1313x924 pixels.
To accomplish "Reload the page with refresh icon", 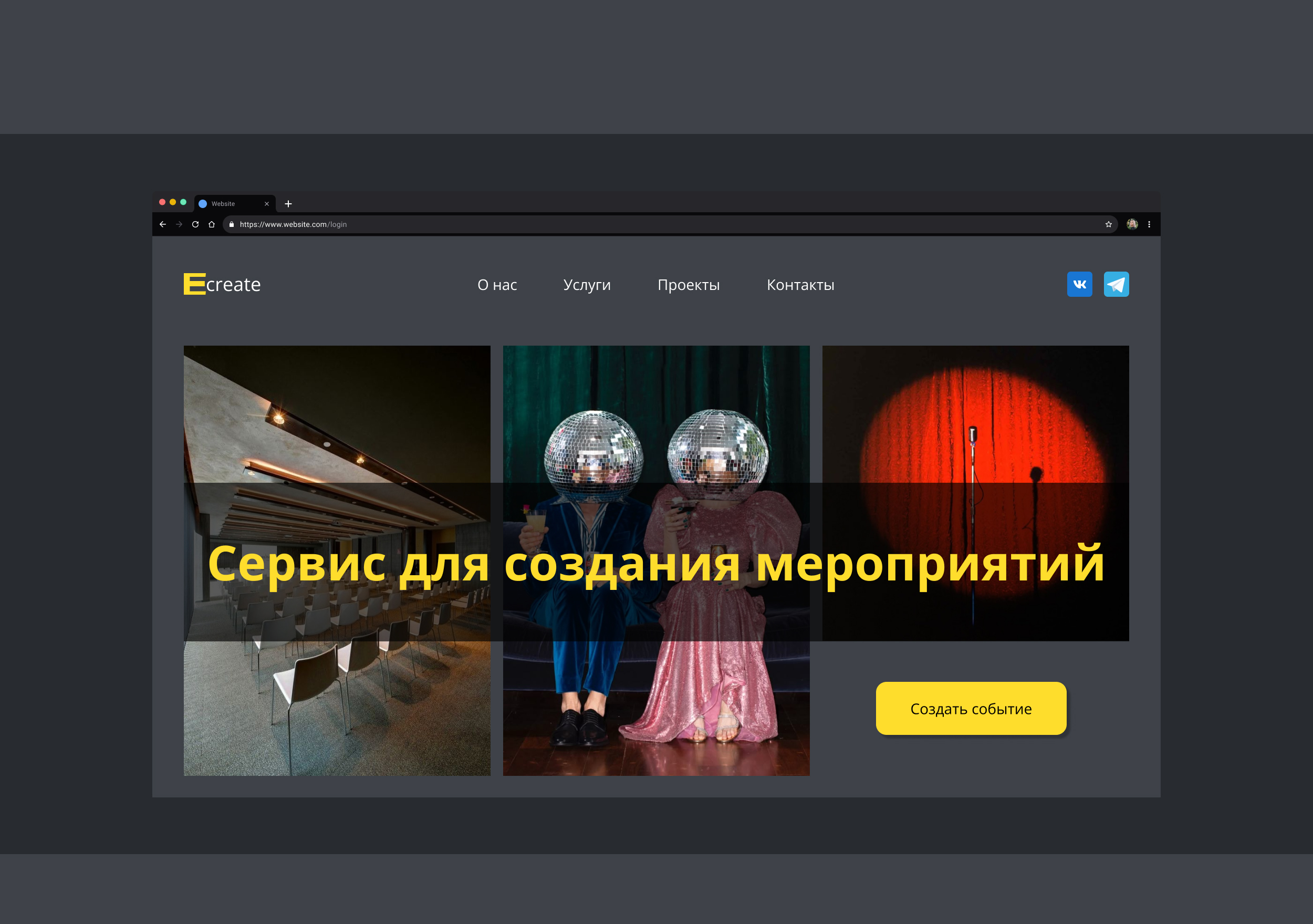I will point(195,224).
